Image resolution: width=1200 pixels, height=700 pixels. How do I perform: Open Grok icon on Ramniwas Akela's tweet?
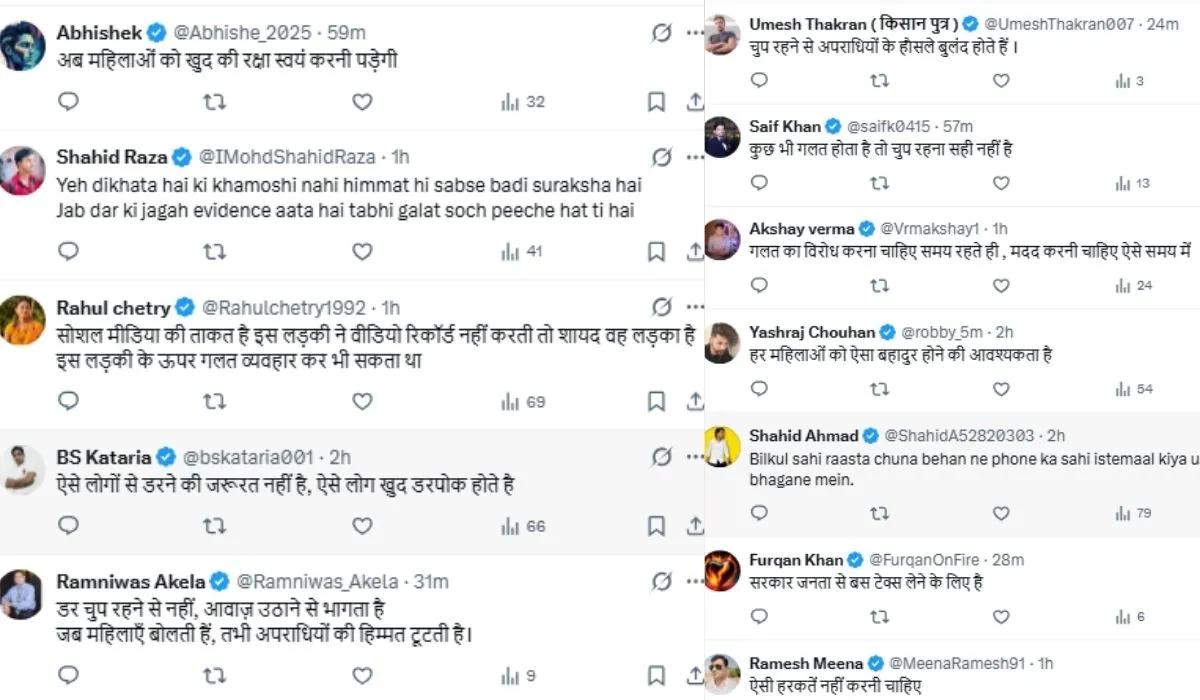pyautogui.click(x=661, y=581)
